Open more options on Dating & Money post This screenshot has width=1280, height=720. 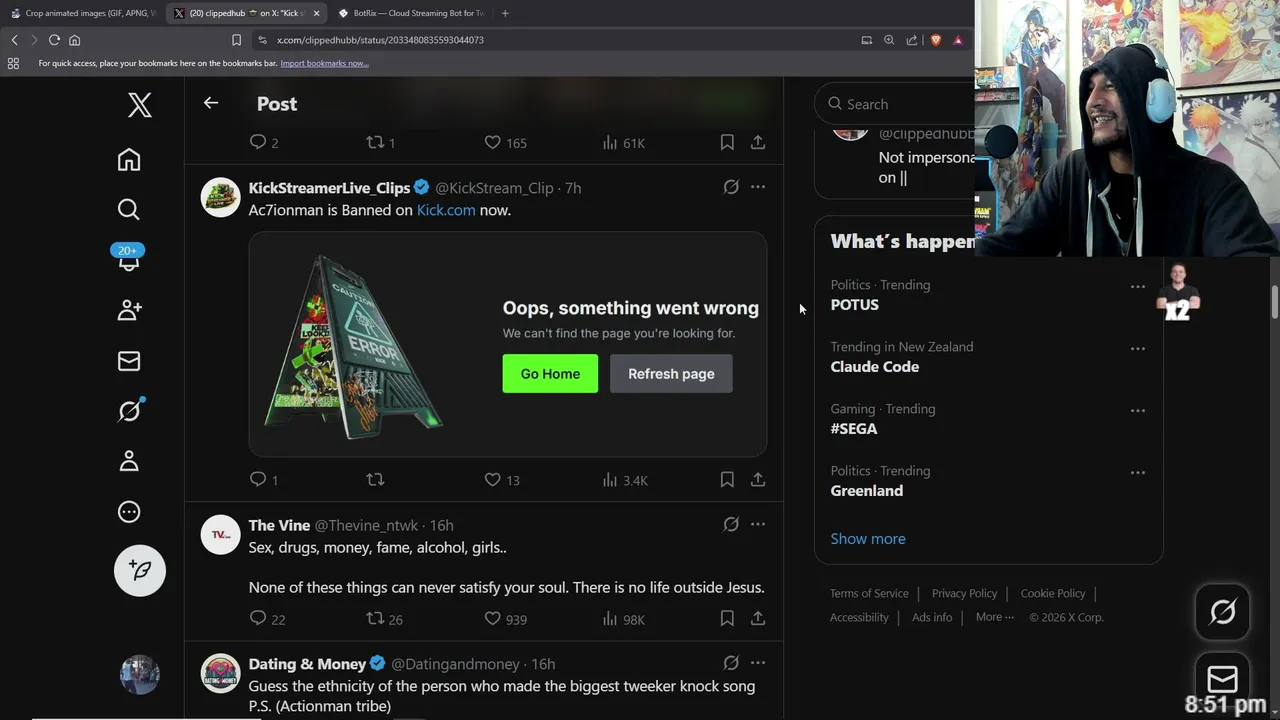[x=758, y=663]
